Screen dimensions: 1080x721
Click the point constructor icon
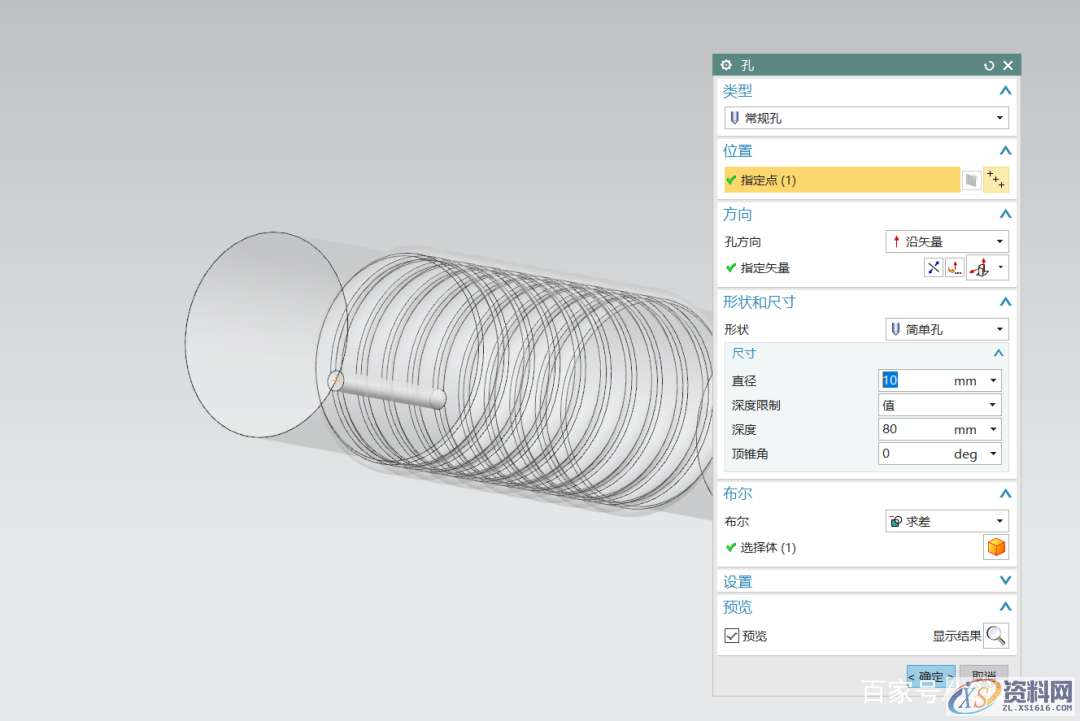tap(996, 180)
